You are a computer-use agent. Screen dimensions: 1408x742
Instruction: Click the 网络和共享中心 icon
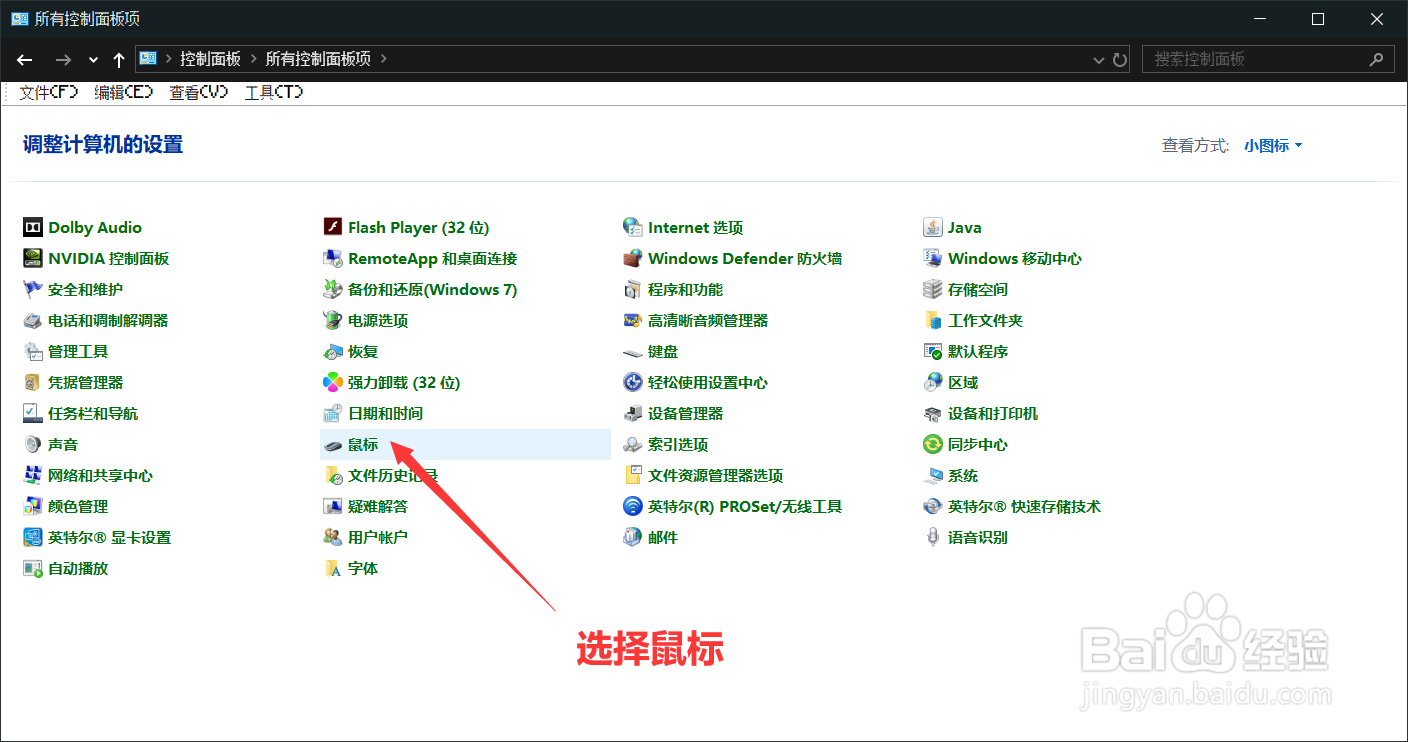[33, 475]
